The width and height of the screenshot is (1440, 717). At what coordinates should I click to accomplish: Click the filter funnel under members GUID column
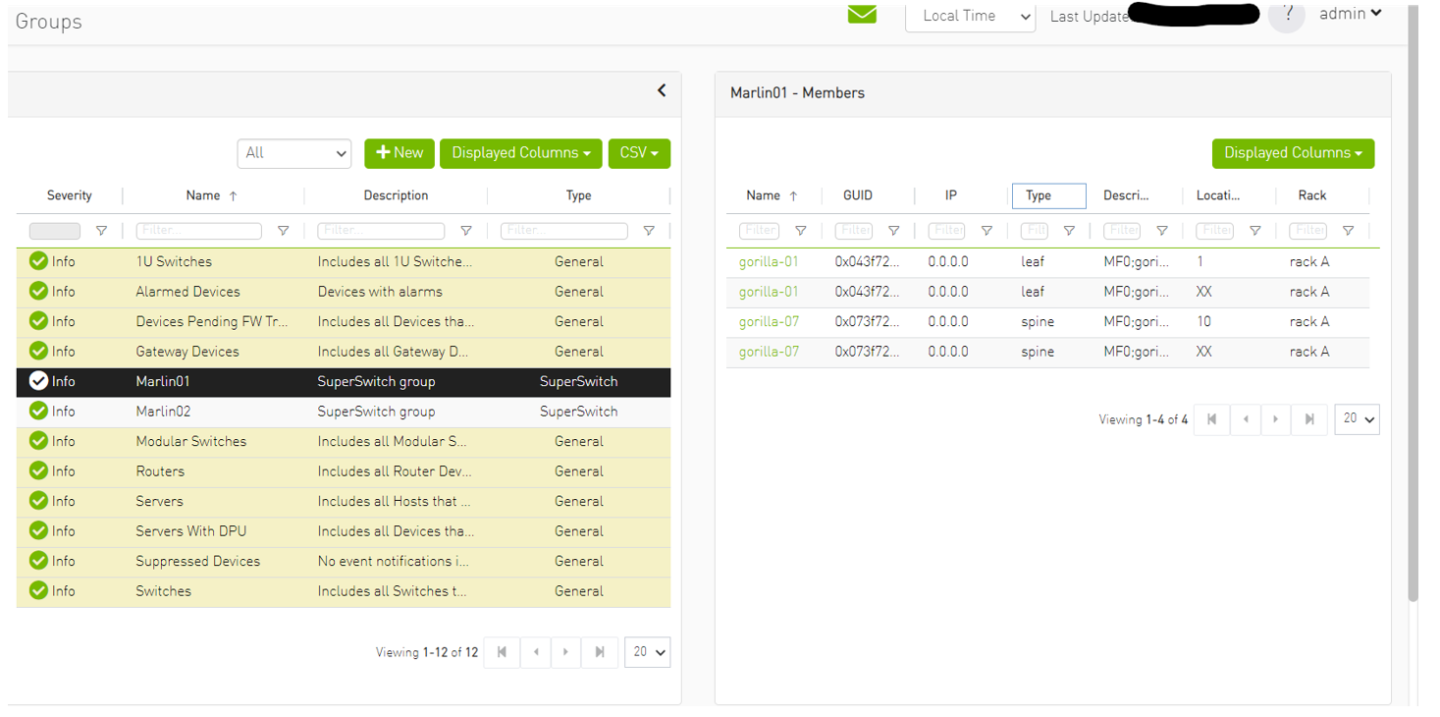894,231
